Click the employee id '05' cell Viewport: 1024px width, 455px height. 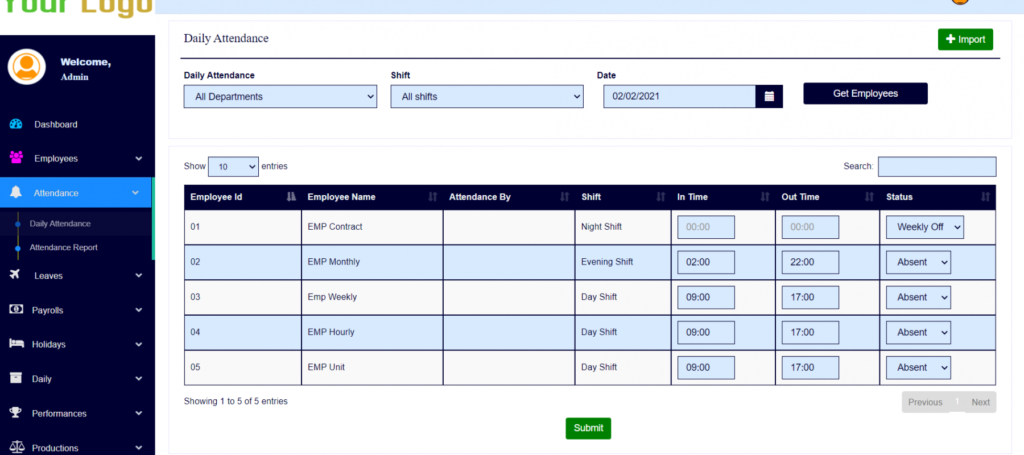click(x=243, y=368)
